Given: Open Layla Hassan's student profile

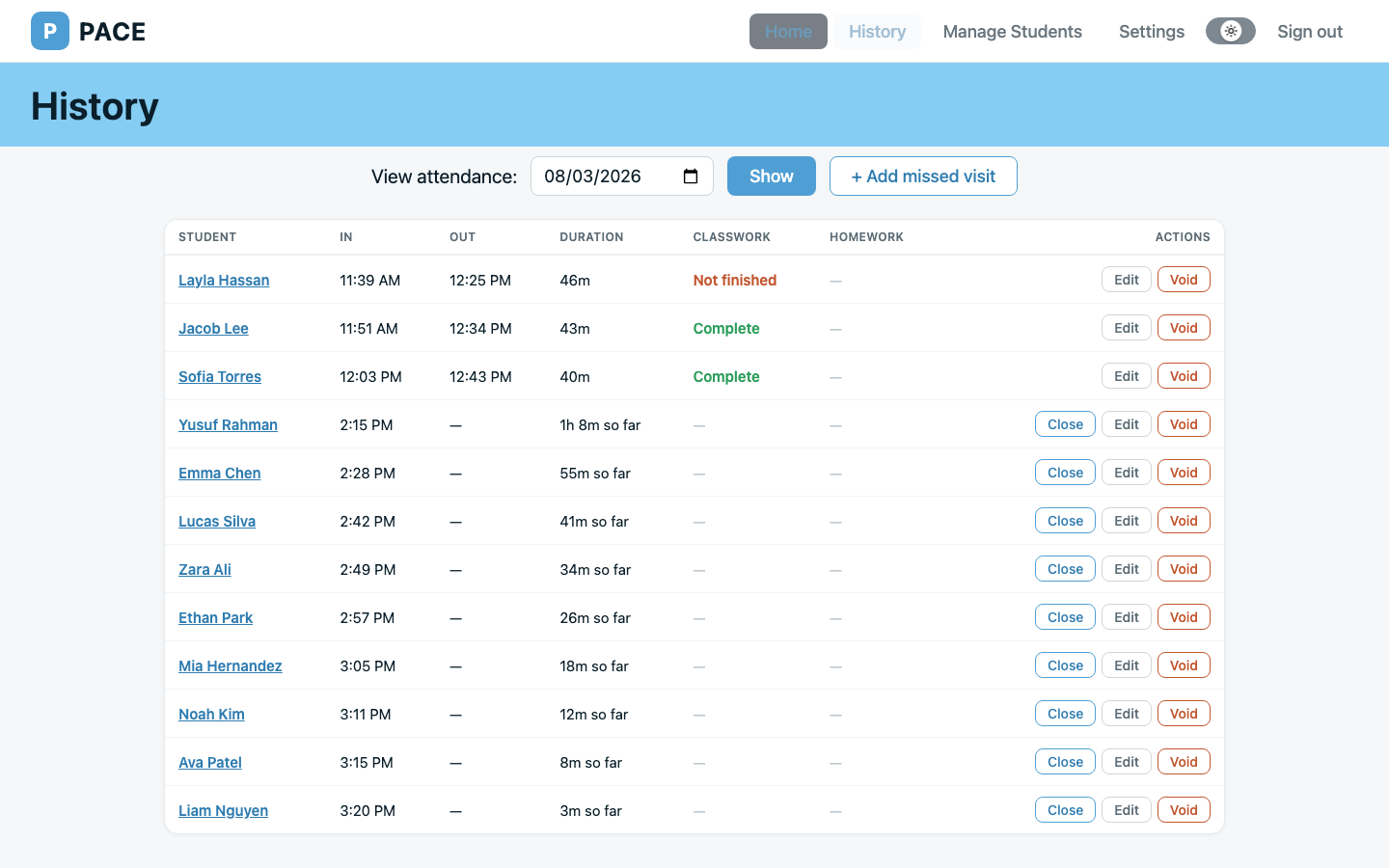Looking at the screenshot, I should [x=224, y=280].
